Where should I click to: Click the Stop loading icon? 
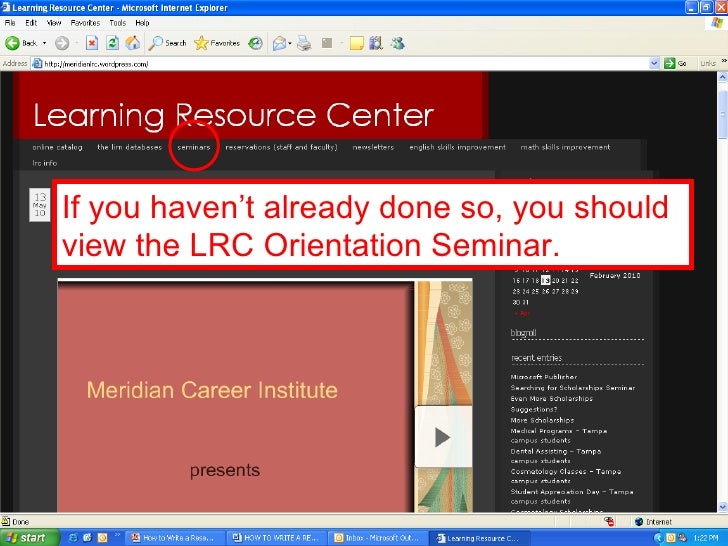(91, 43)
